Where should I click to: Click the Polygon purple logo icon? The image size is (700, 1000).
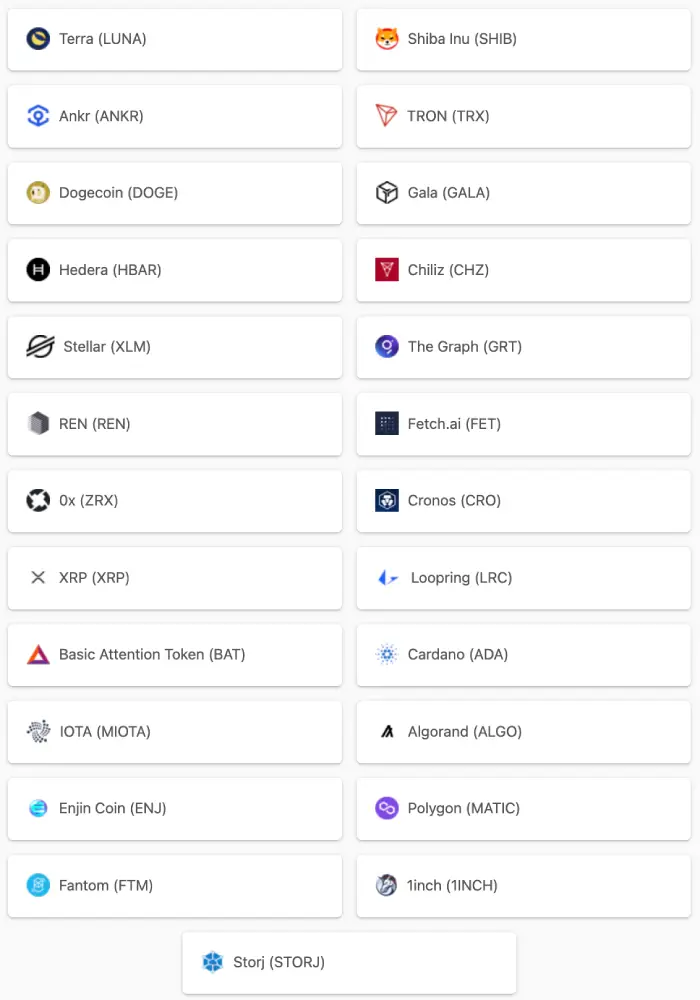[387, 808]
